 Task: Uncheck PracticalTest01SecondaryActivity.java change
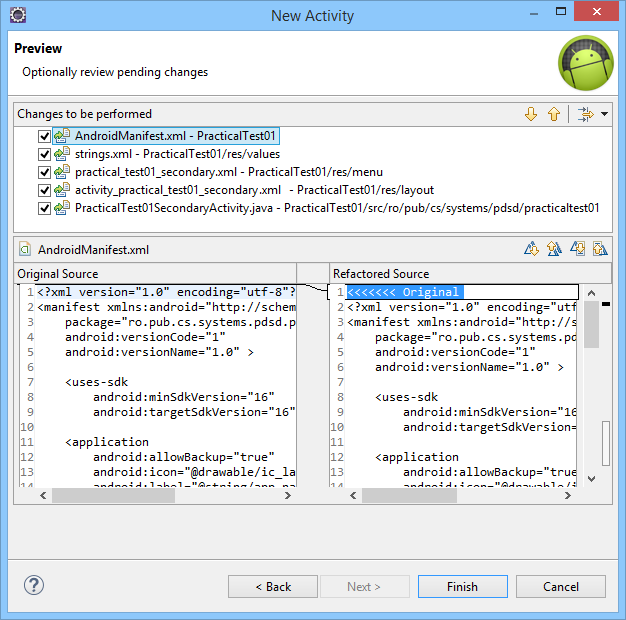click(x=44, y=208)
